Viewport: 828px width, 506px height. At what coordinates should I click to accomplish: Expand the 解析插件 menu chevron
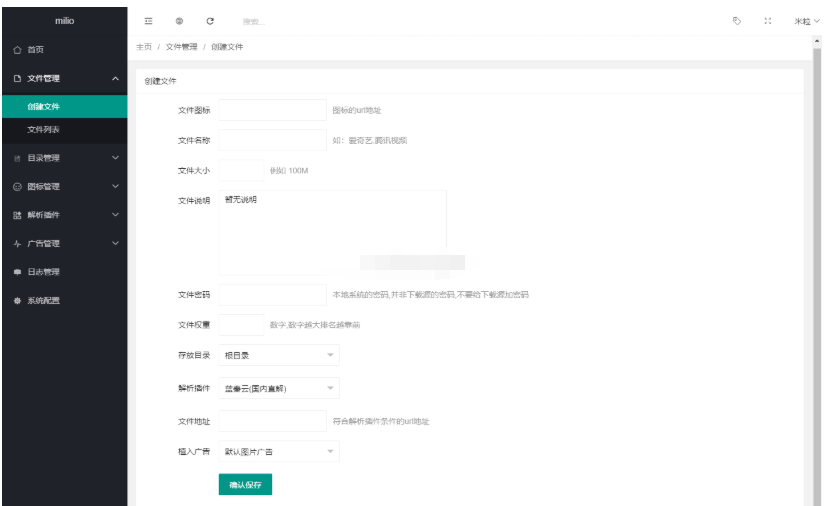[115, 214]
